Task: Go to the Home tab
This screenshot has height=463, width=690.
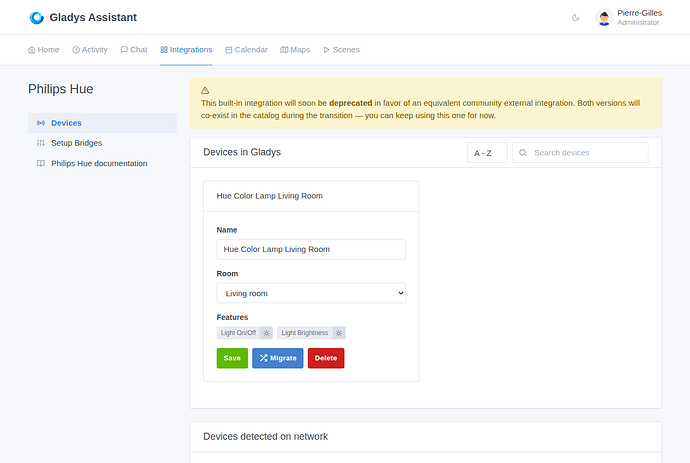Action: [44, 50]
